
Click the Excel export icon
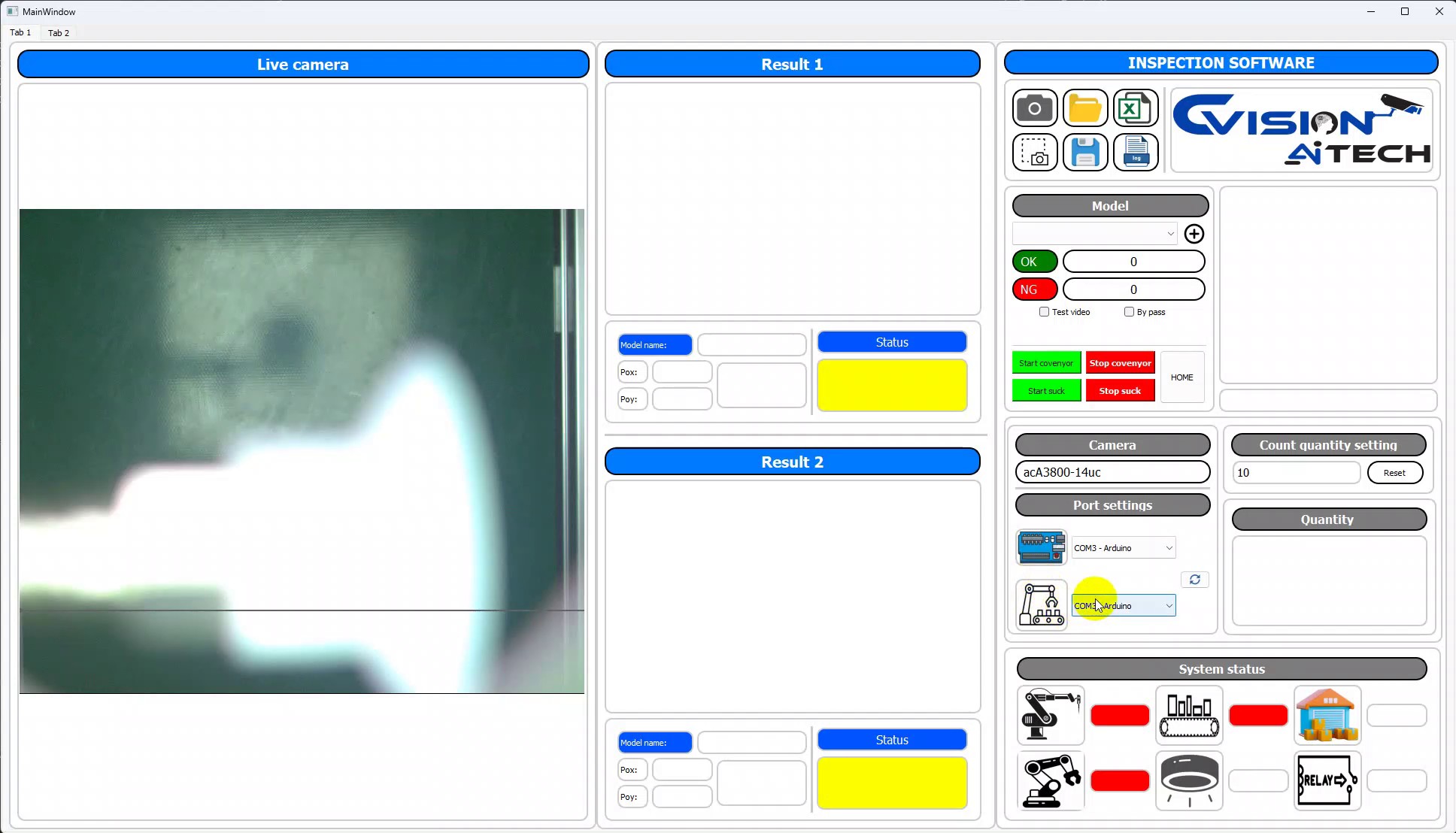1136,108
